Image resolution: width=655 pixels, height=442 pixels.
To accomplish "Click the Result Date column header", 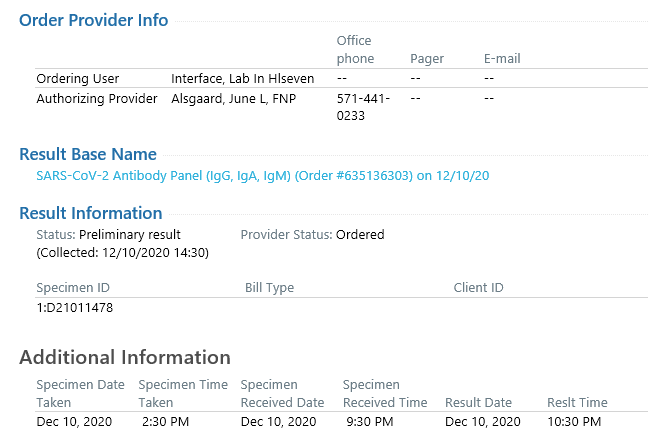I will [478, 402].
